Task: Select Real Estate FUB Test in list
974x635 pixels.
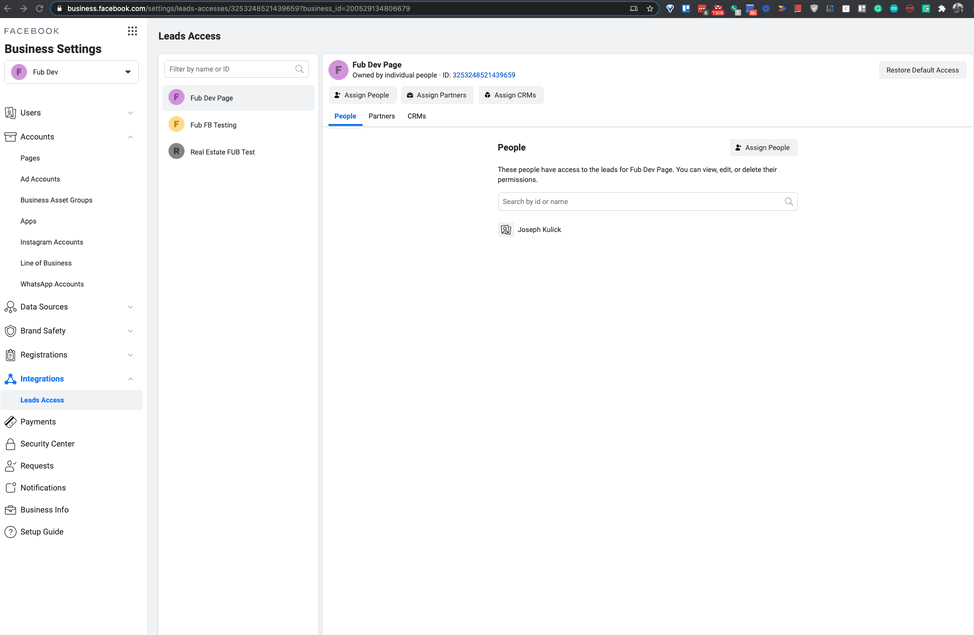Action: pyautogui.click(x=238, y=152)
